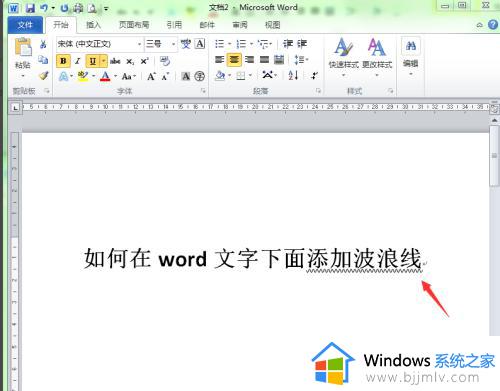The width and height of the screenshot is (500, 391).
Task: Toggle Bold formatting
Action: tap(63, 61)
